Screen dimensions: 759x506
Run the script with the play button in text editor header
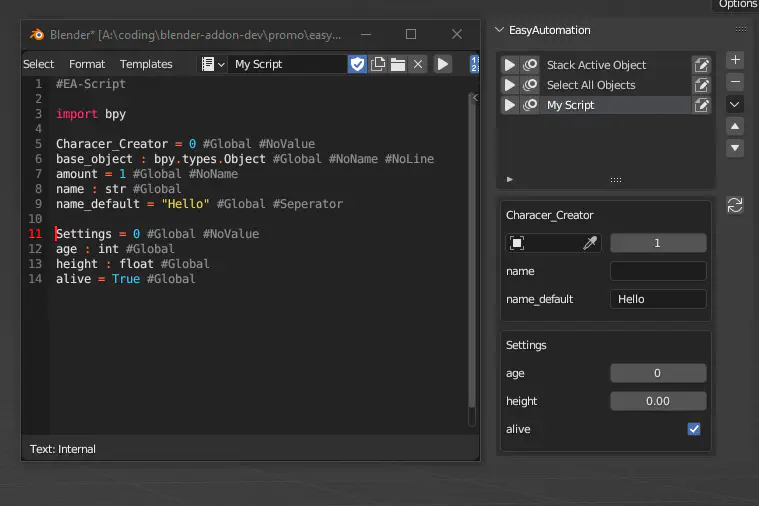click(443, 64)
